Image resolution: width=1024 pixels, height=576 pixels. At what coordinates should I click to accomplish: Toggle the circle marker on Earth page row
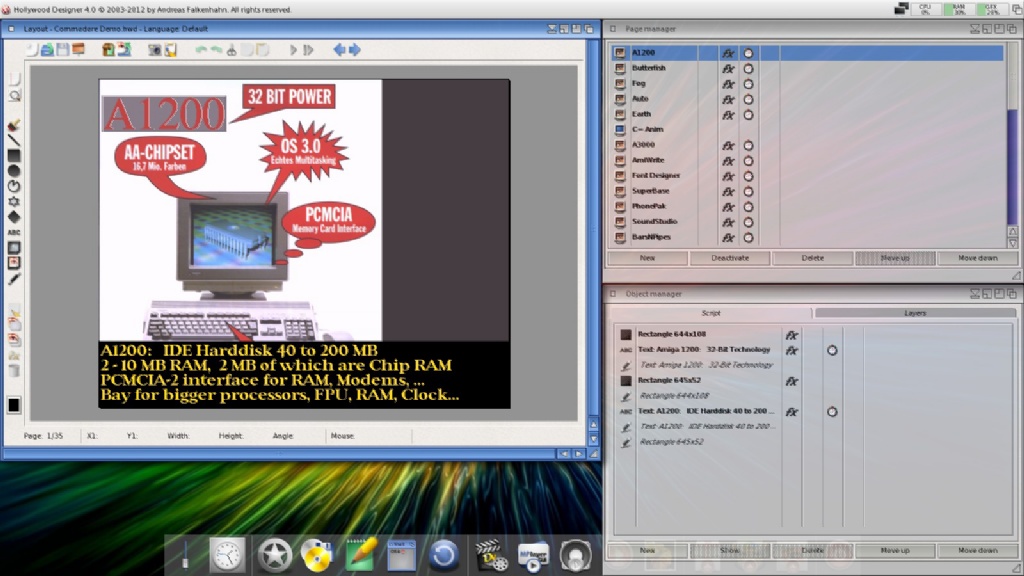pos(748,115)
